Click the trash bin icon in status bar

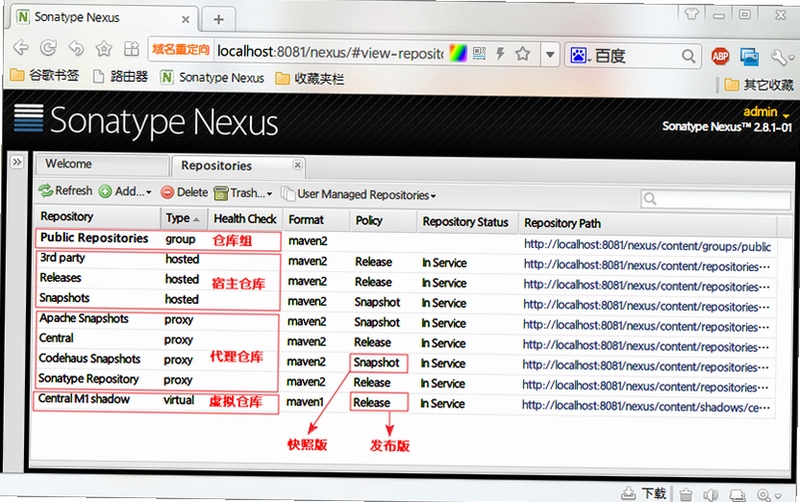pos(686,494)
